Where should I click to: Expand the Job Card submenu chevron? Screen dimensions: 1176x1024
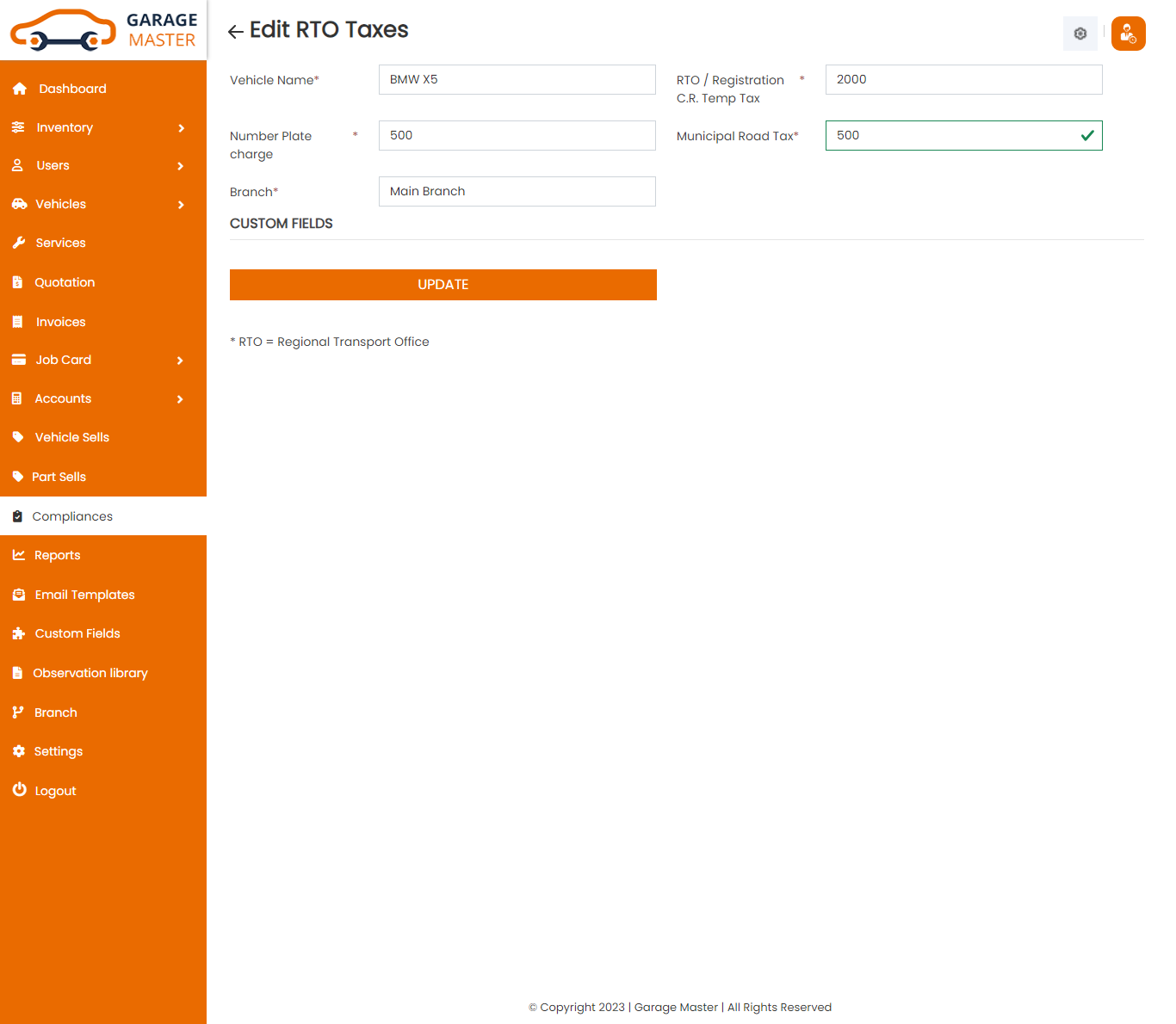coord(181,361)
